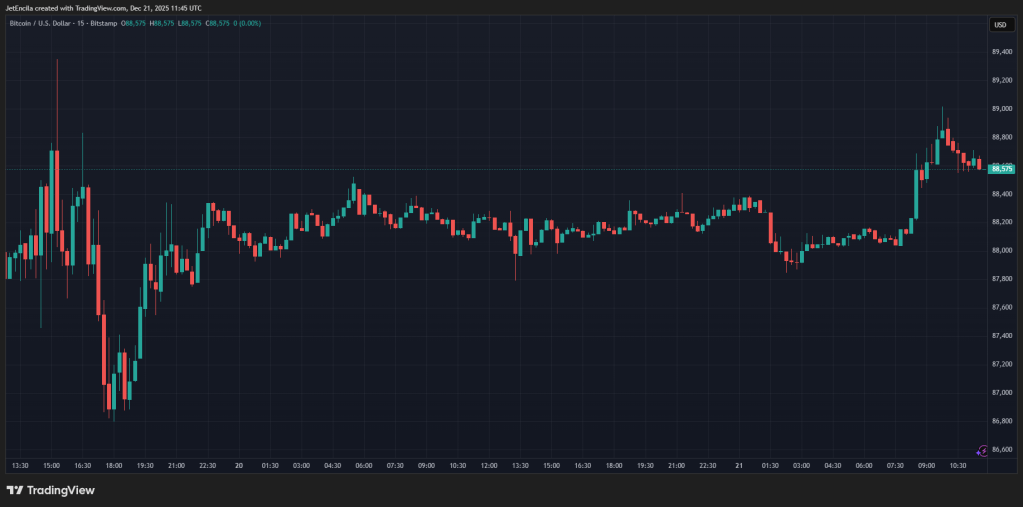Click the 87,400 price axis label
The height and width of the screenshot is (507, 1023).
click(1001, 335)
